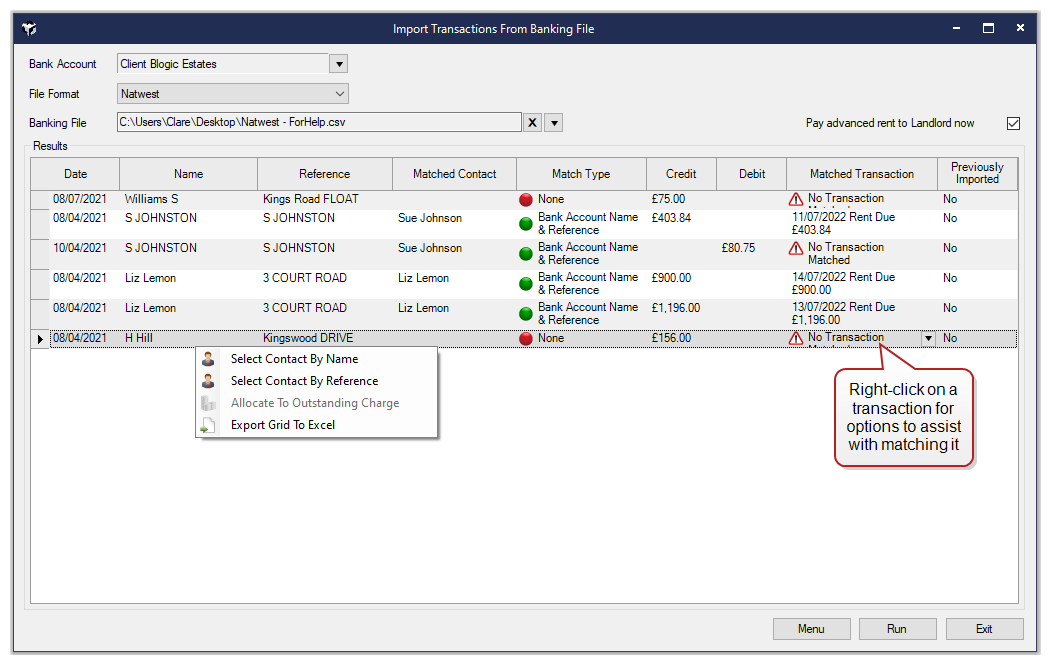Open the Natwest File Format dropdown
The height and width of the screenshot is (665, 1051).
coord(341,93)
